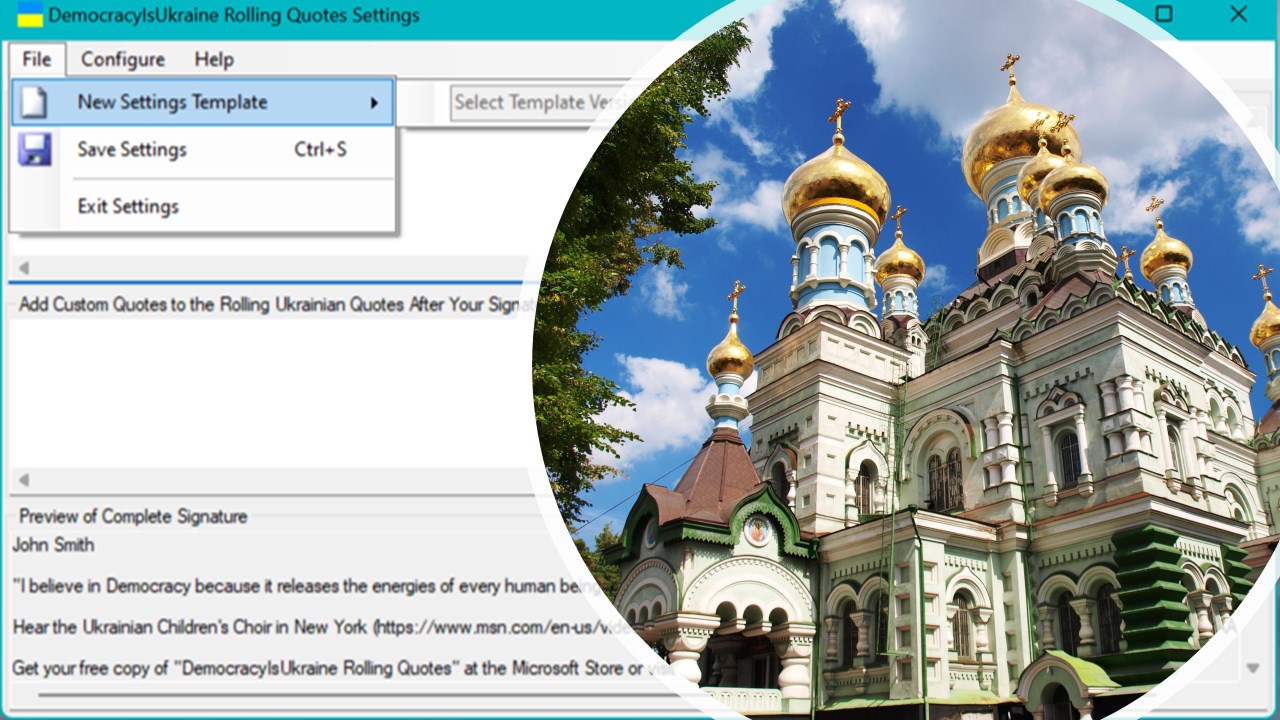Maximize the Rolling Quotes Settings window
The height and width of the screenshot is (720, 1280).
1163,14
